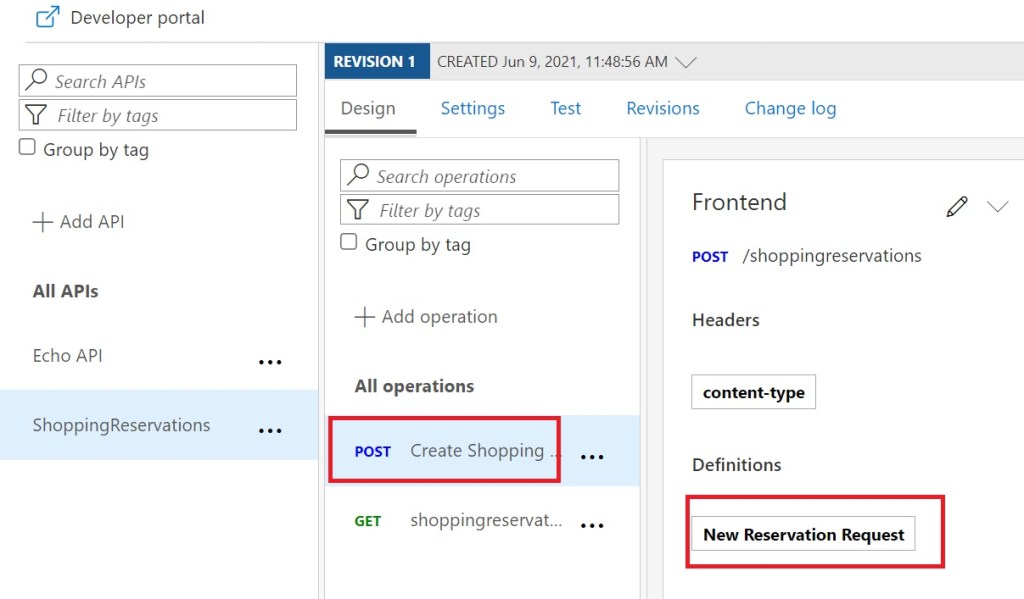Open the Filter by tags box for operations
Image resolution: width=1024 pixels, height=599 pixels.
(x=479, y=210)
